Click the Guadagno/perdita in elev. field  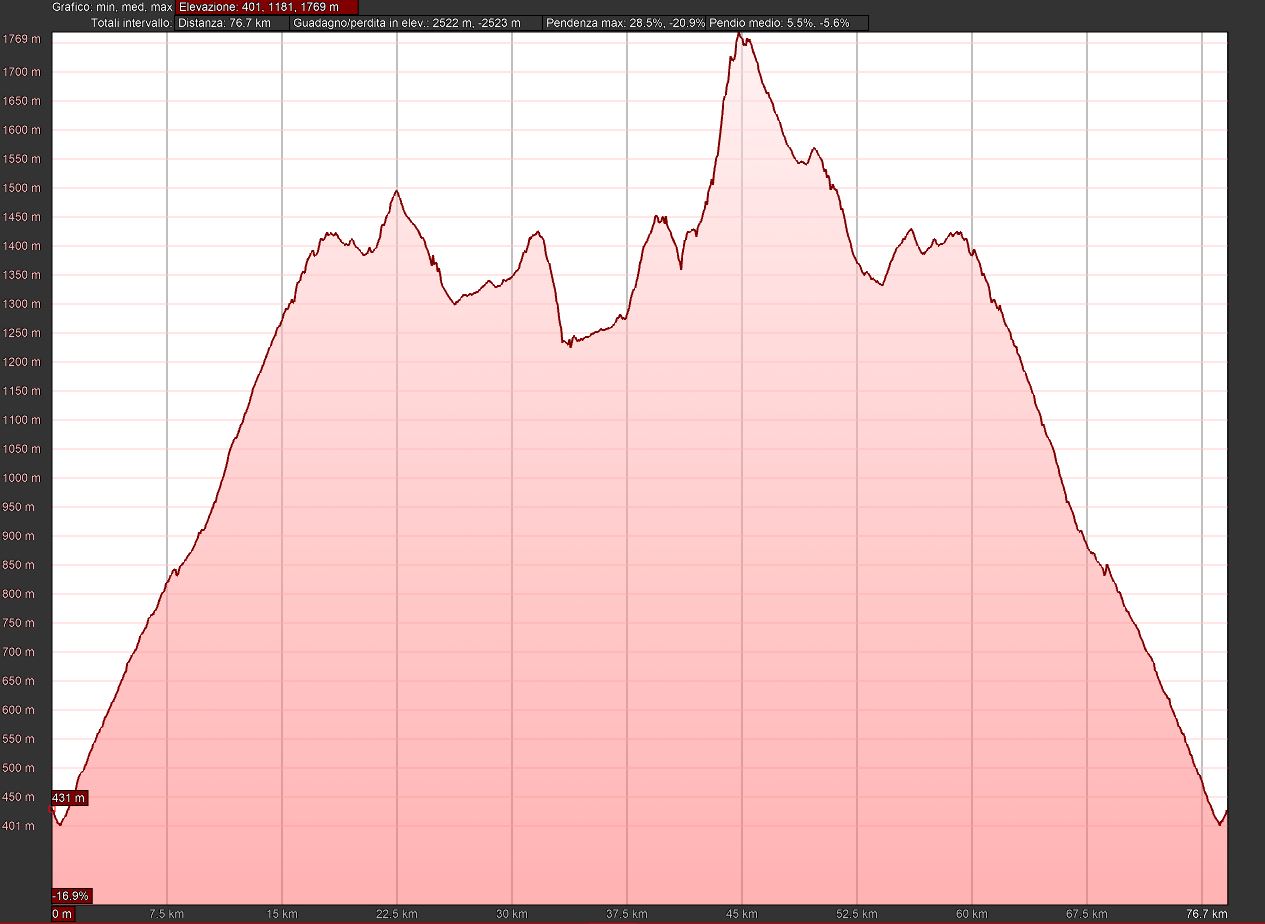point(417,22)
